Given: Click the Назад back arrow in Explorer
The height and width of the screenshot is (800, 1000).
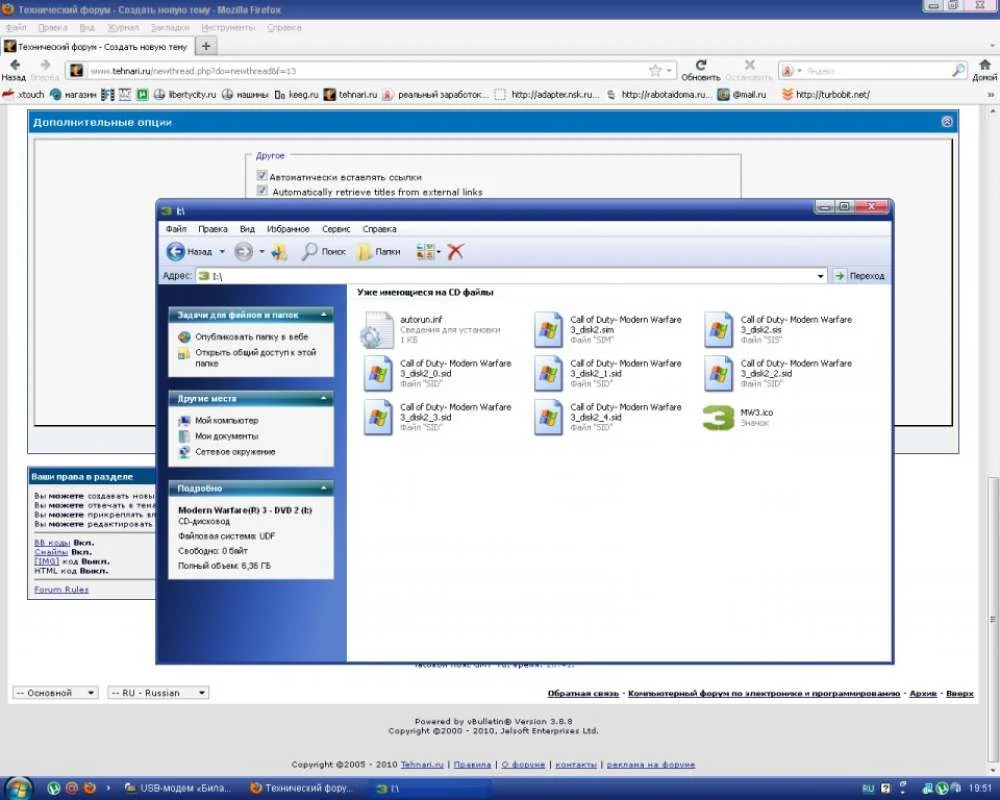Looking at the screenshot, I should pos(177,252).
